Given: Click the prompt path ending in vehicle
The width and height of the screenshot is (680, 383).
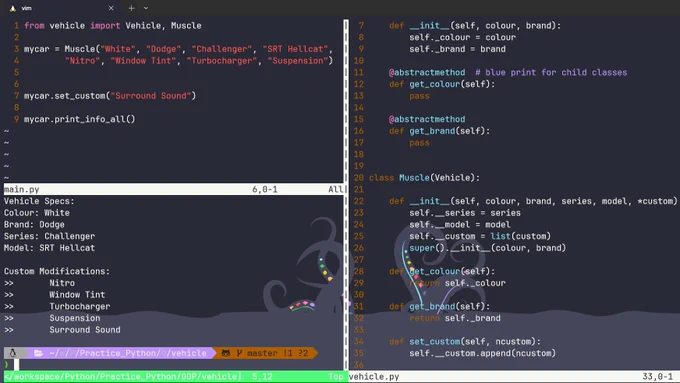Looking at the screenshot, I should 128,353.
